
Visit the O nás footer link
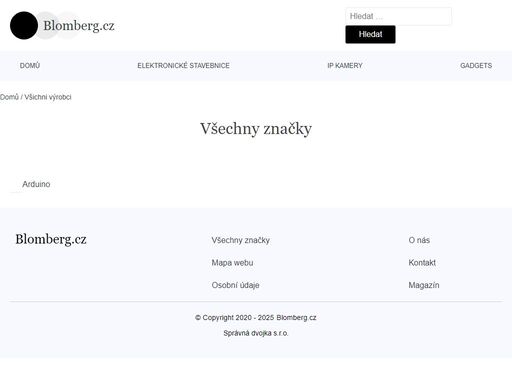(419, 240)
